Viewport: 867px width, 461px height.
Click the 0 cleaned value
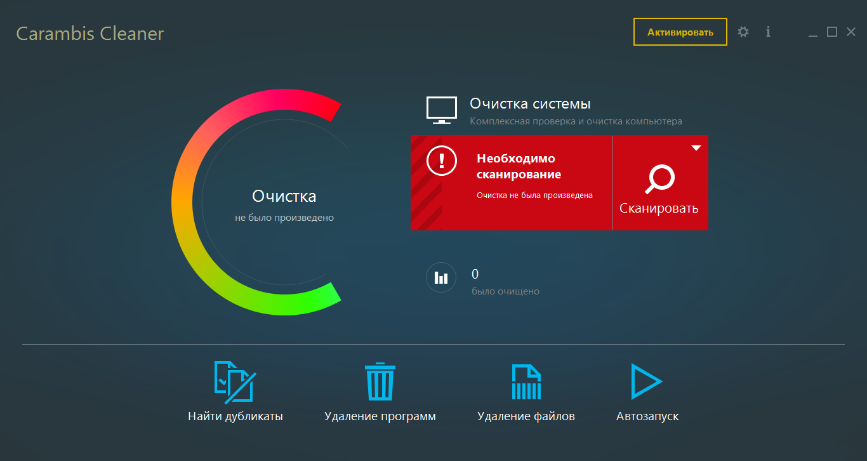click(x=475, y=274)
